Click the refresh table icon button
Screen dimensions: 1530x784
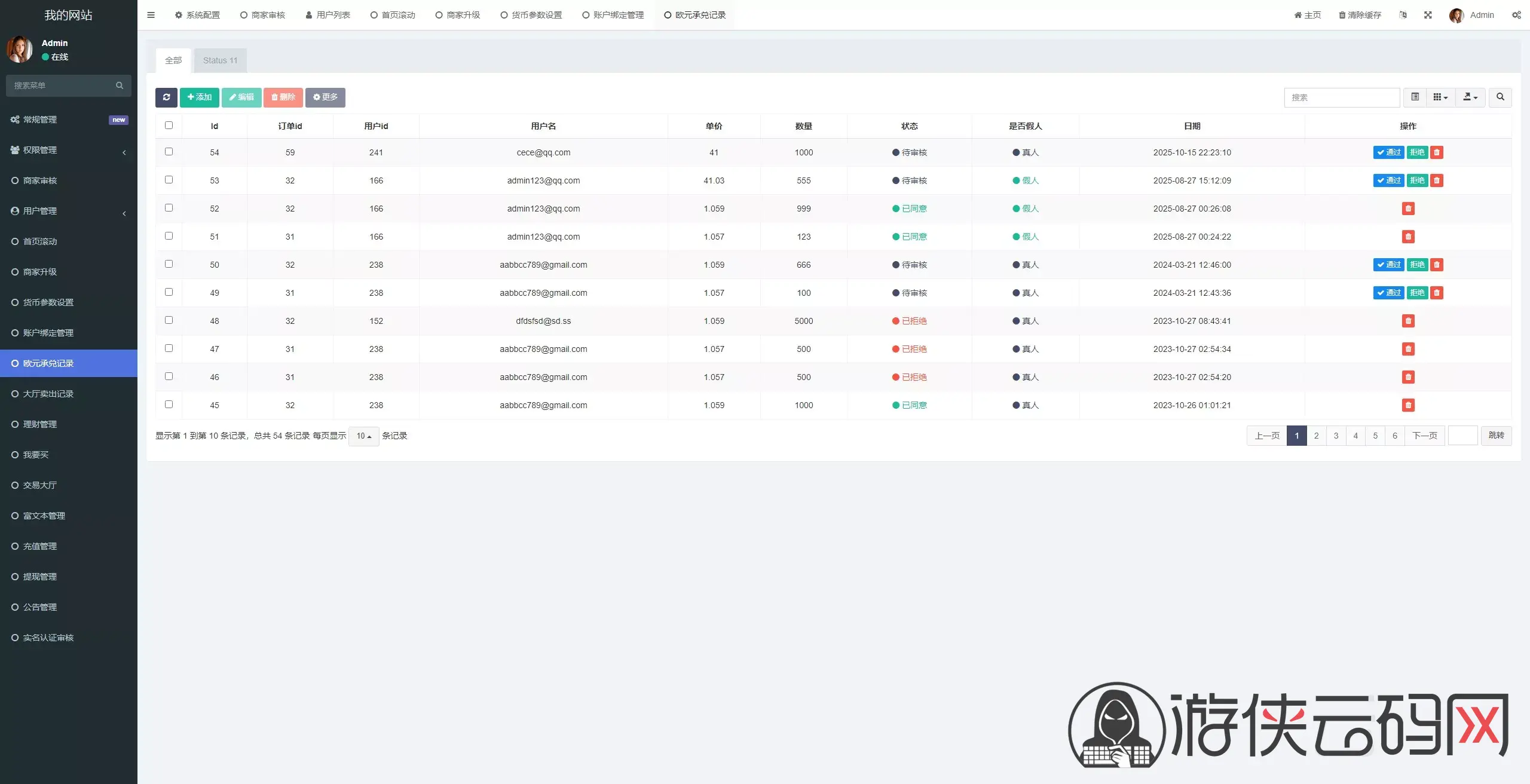click(x=166, y=97)
